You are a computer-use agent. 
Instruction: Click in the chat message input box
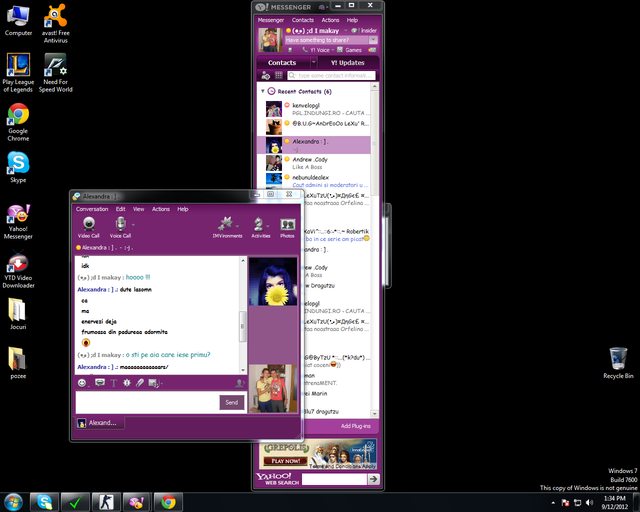(x=147, y=402)
